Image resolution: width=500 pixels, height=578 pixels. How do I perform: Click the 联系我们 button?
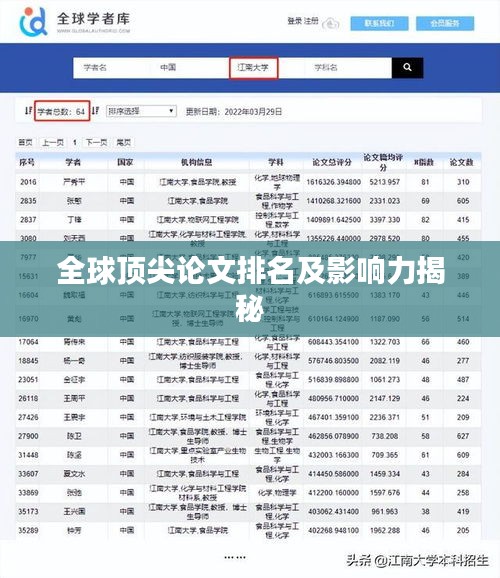(x=379, y=24)
